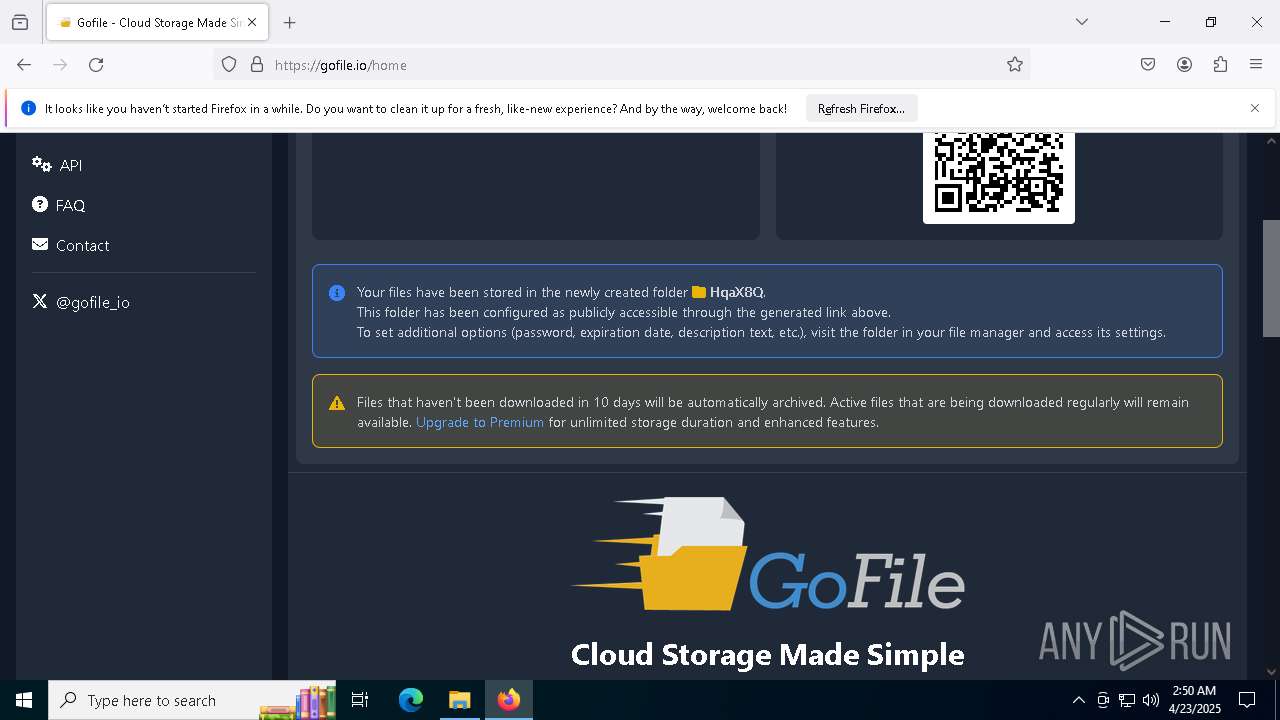1280x720 pixels.
Task: Click the FAQ question mark icon
Action: point(40,204)
